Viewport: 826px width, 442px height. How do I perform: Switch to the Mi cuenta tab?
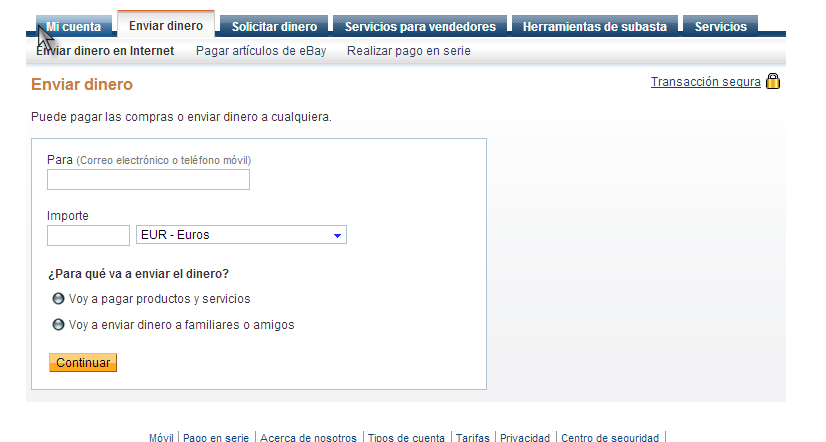tap(73, 27)
